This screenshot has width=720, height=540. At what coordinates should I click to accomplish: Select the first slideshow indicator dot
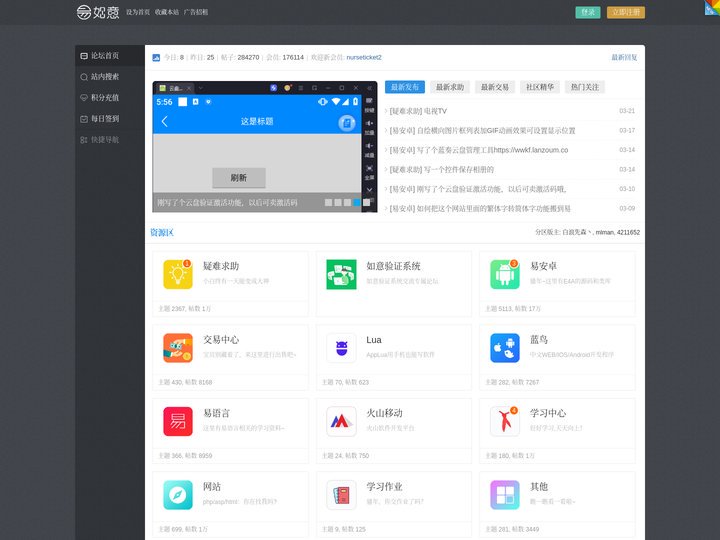(x=328, y=202)
